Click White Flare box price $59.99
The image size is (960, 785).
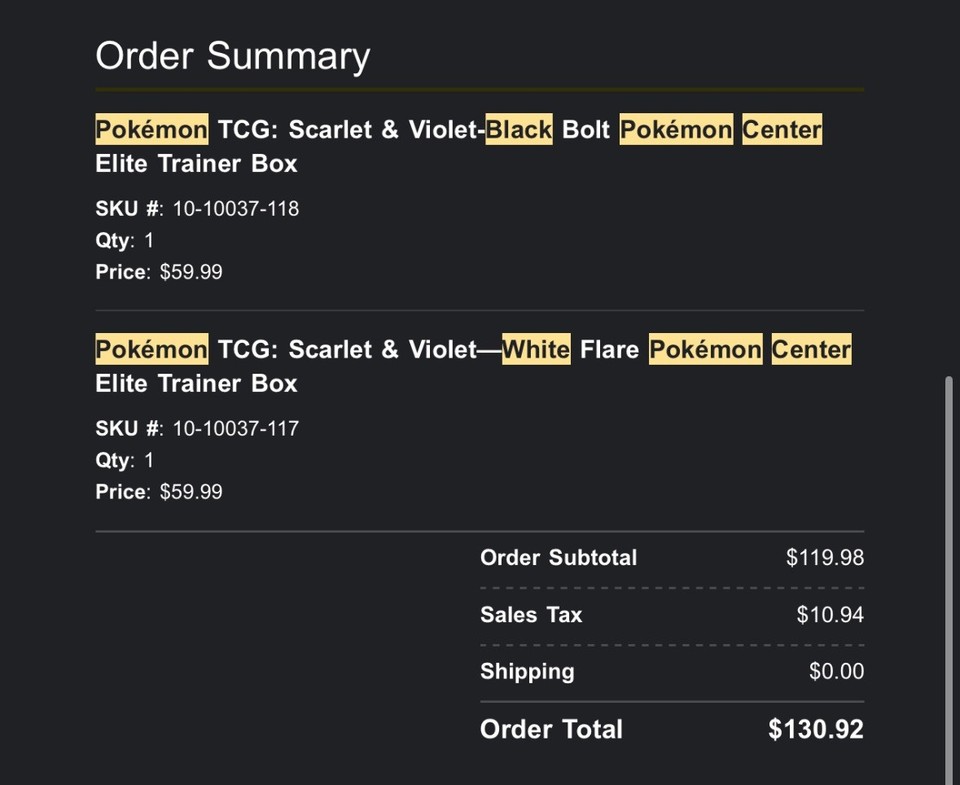[190, 492]
